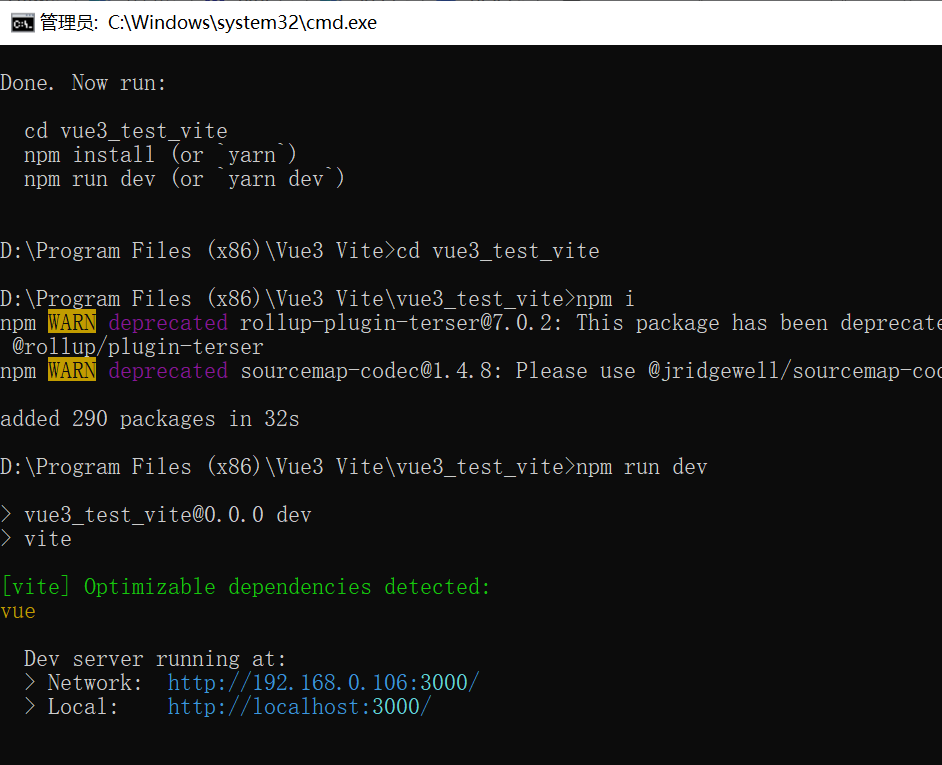Click the rollup-plugin-terser@7.0.2 package name
The width and height of the screenshot is (942, 765).
(x=401, y=323)
